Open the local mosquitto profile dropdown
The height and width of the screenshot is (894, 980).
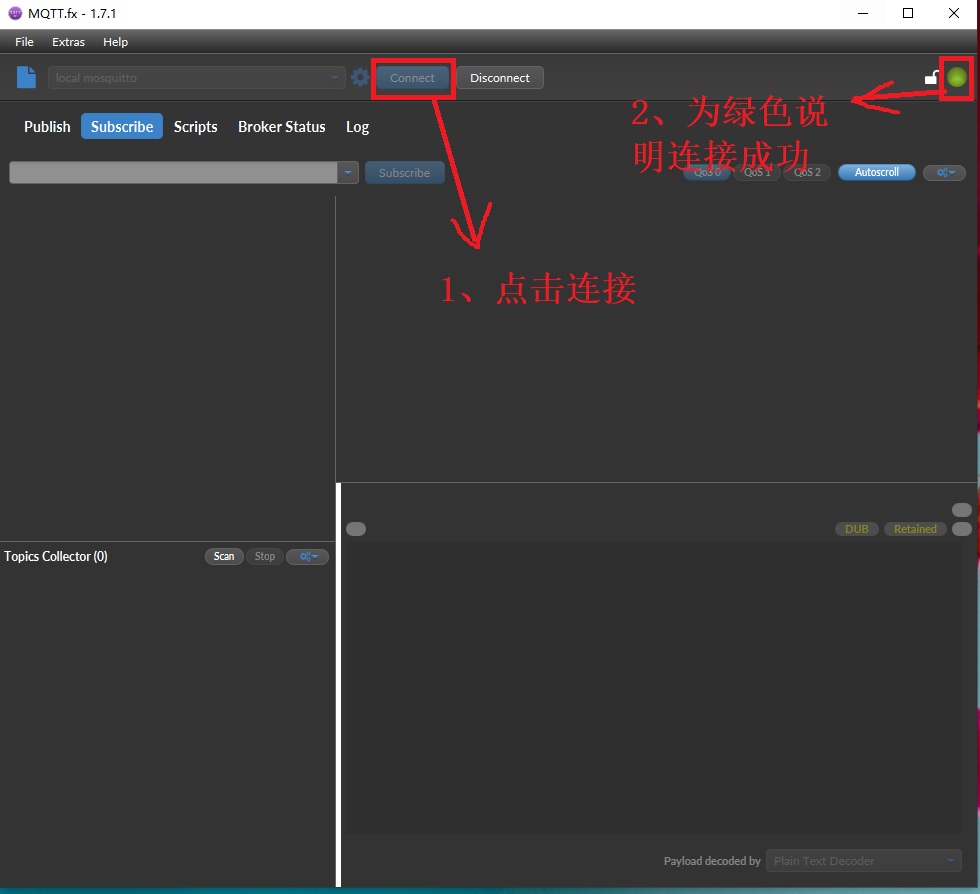196,78
